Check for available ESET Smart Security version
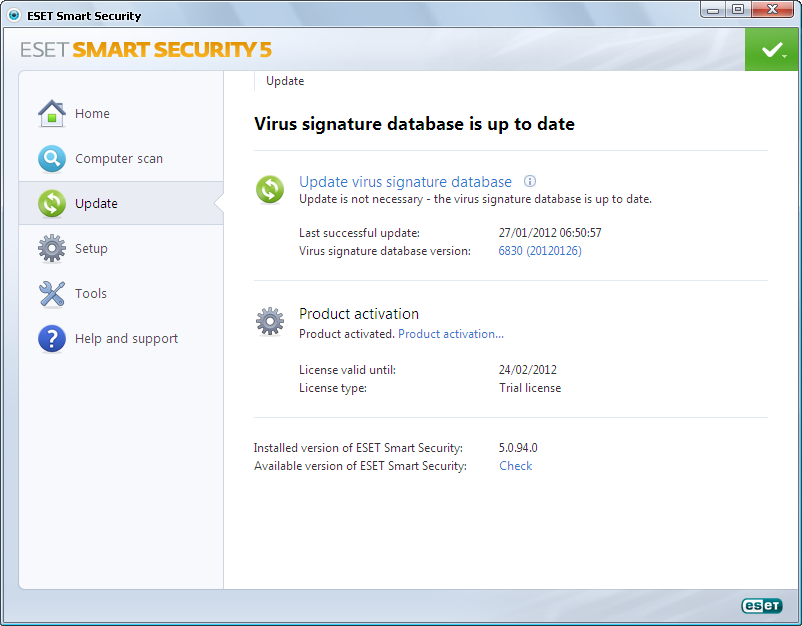The height and width of the screenshot is (626, 802). tap(516, 466)
